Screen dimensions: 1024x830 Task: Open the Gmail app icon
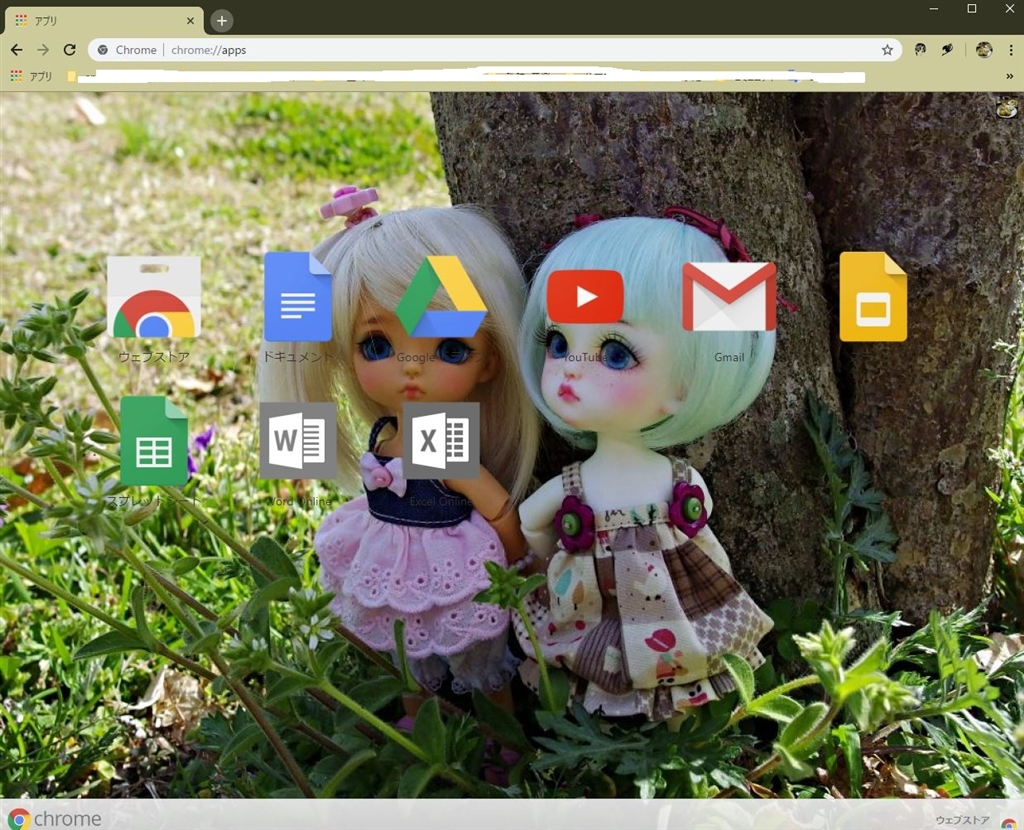coord(729,296)
